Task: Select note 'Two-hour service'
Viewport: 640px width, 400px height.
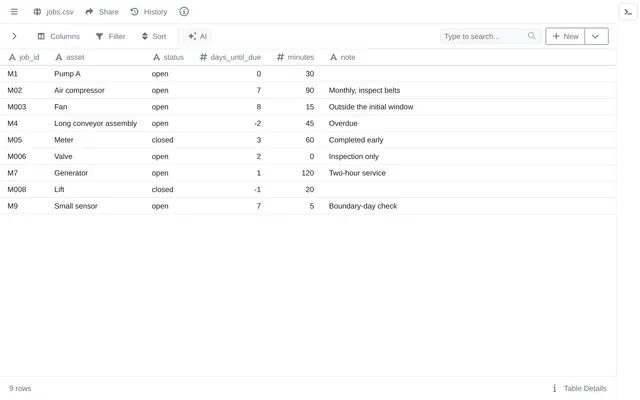Action: pos(357,173)
